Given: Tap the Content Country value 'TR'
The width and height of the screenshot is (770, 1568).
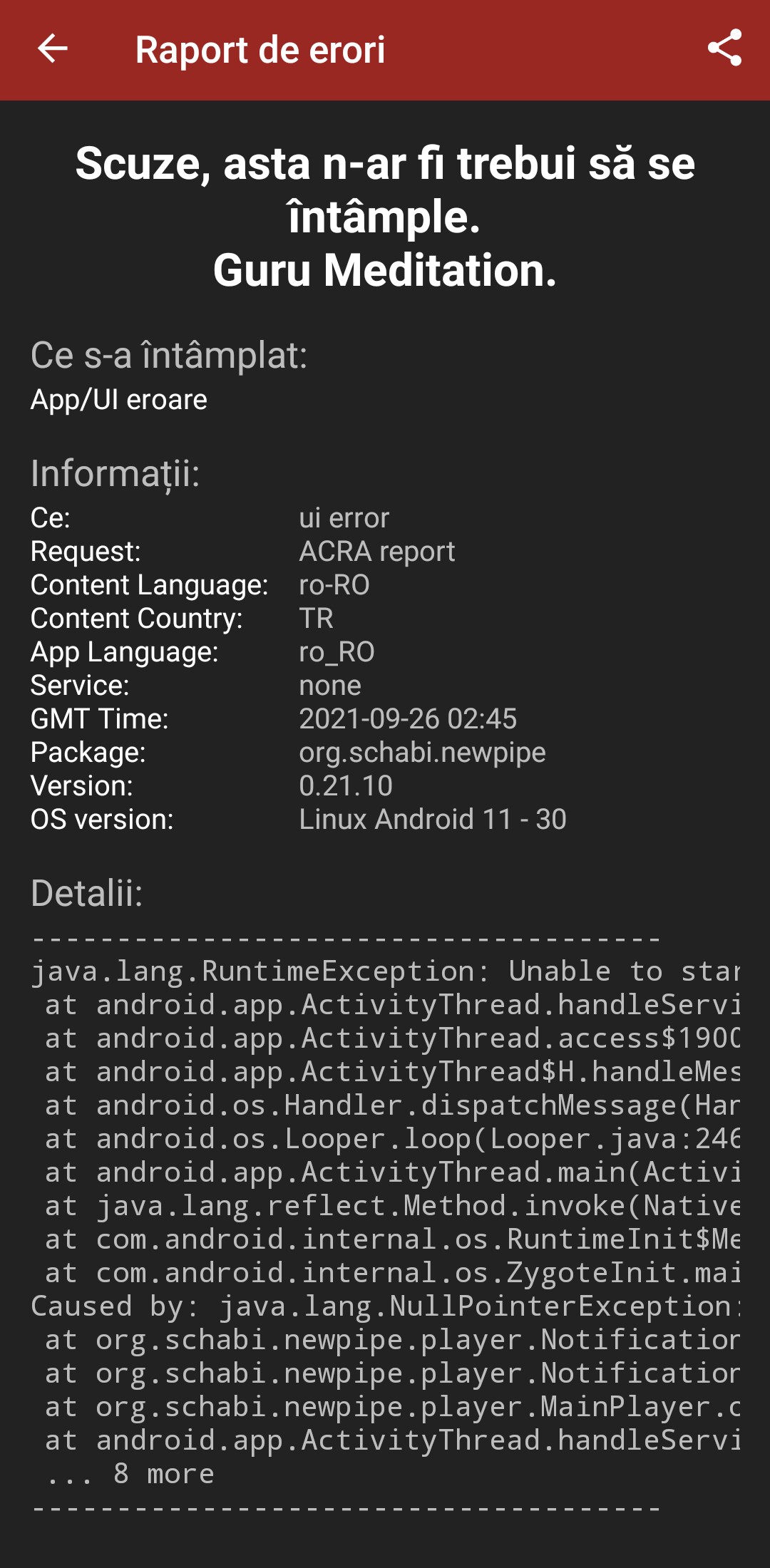Looking at the screenshot, I should click(x=317, y=618).
